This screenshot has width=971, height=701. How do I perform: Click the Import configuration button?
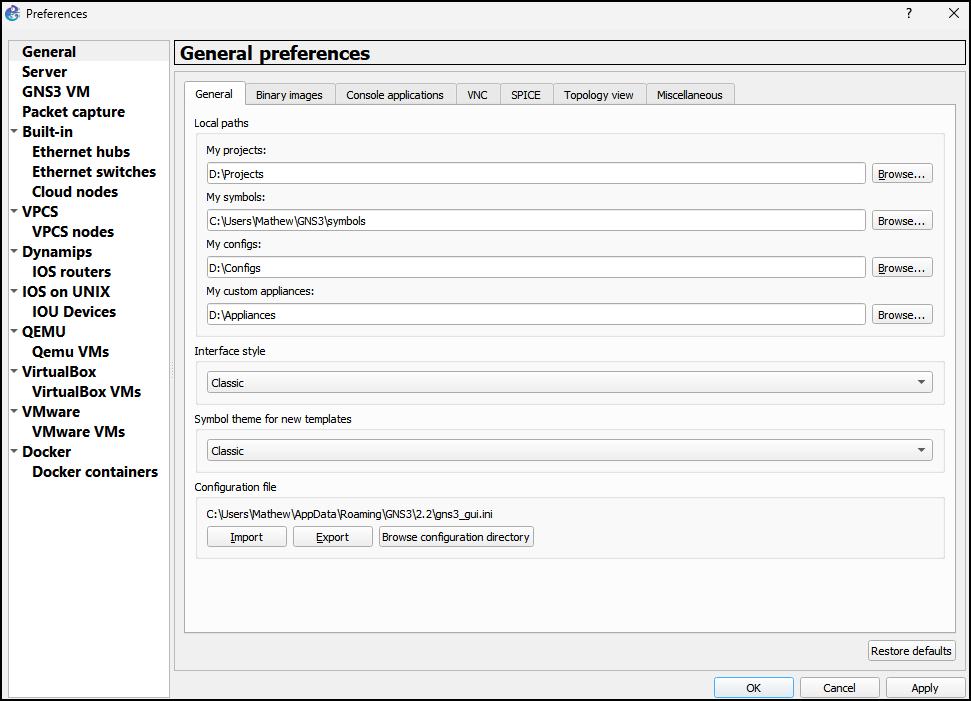(246, 537)
